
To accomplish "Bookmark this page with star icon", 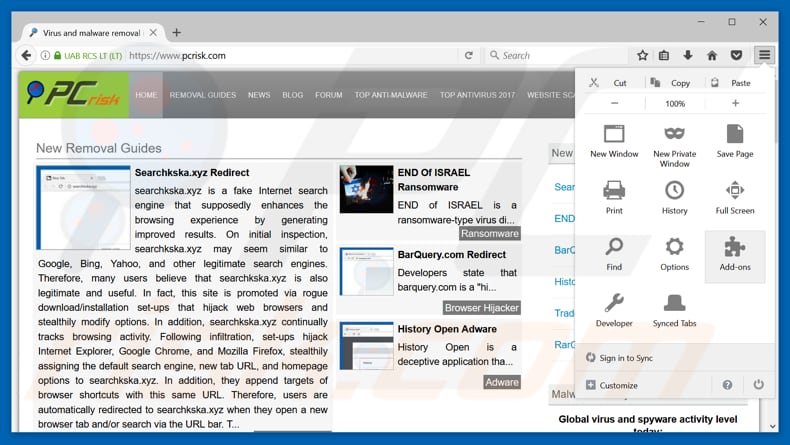I will pyautogui.click(x=642, y=55).
